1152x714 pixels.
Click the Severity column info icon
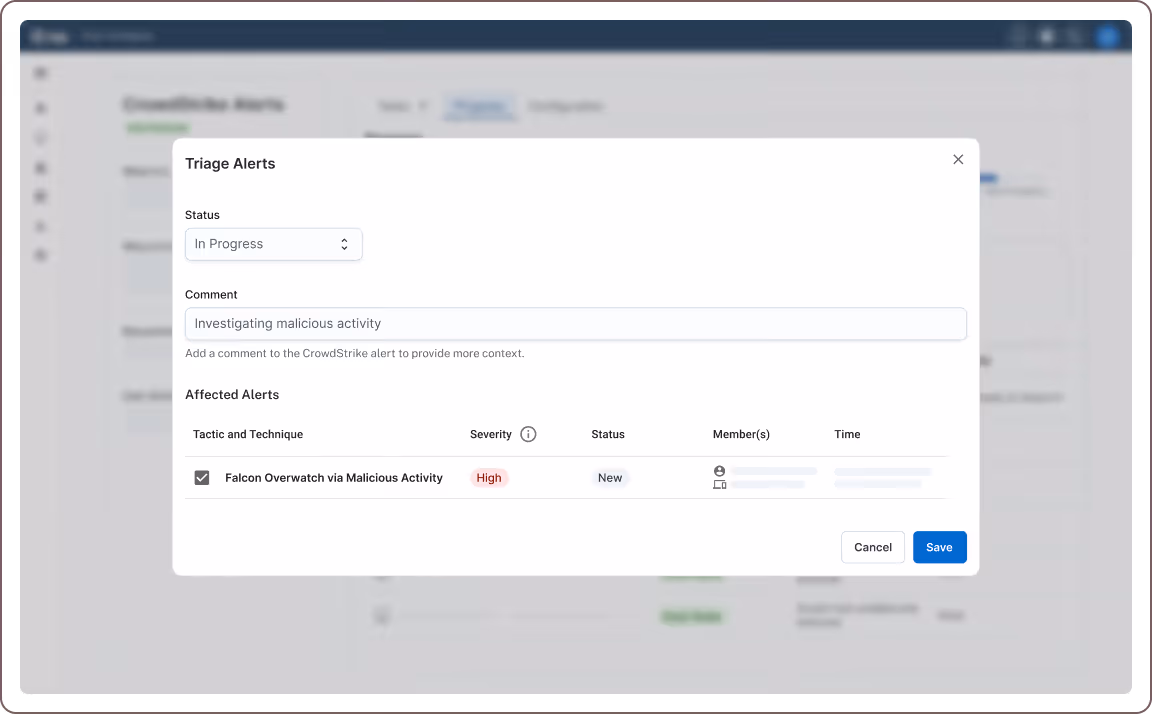tap(529, 434)
